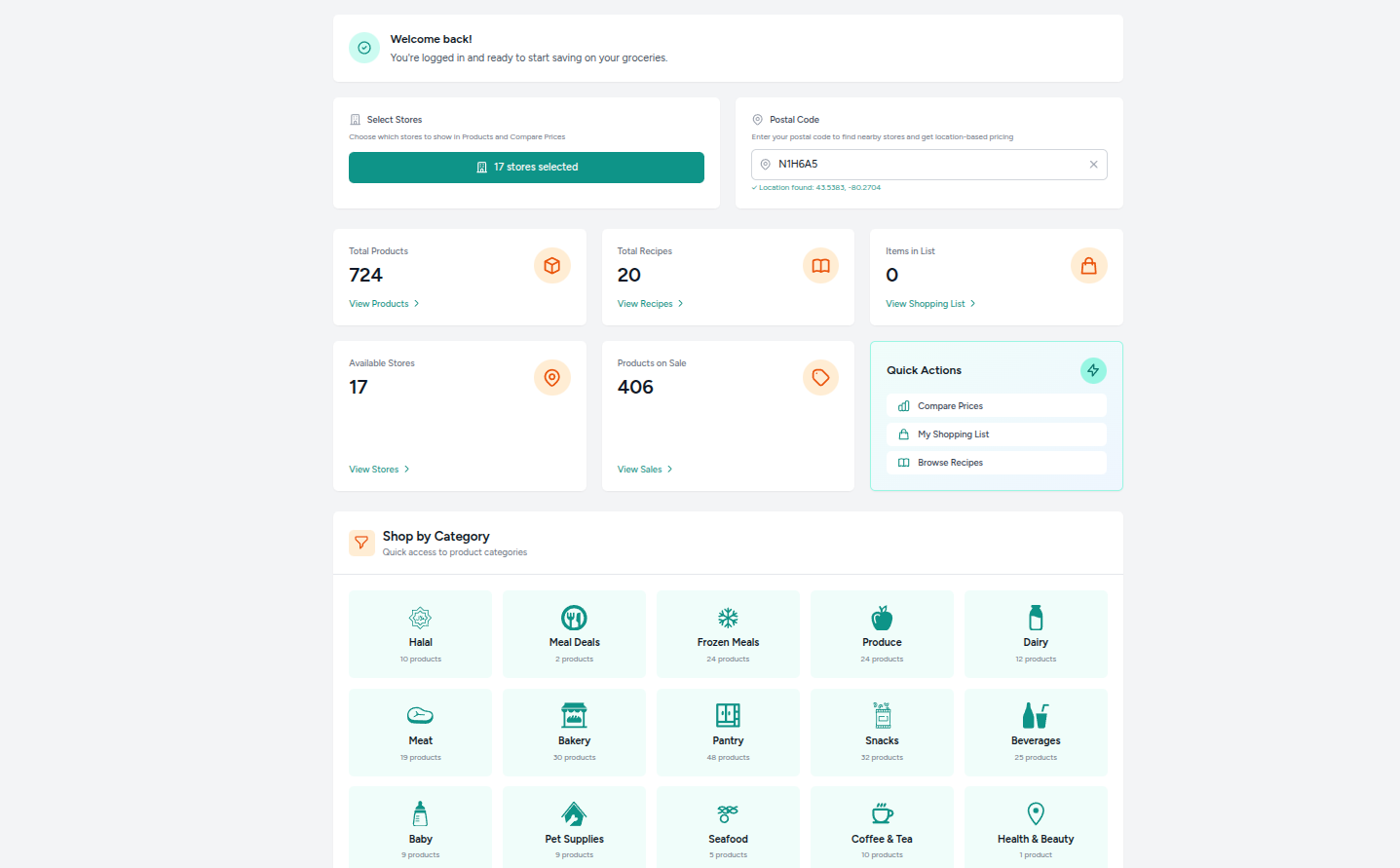This screenshot has width=1400, height=868.
Task: Clear the postal code field
Action: click(x=1093, y=165)
